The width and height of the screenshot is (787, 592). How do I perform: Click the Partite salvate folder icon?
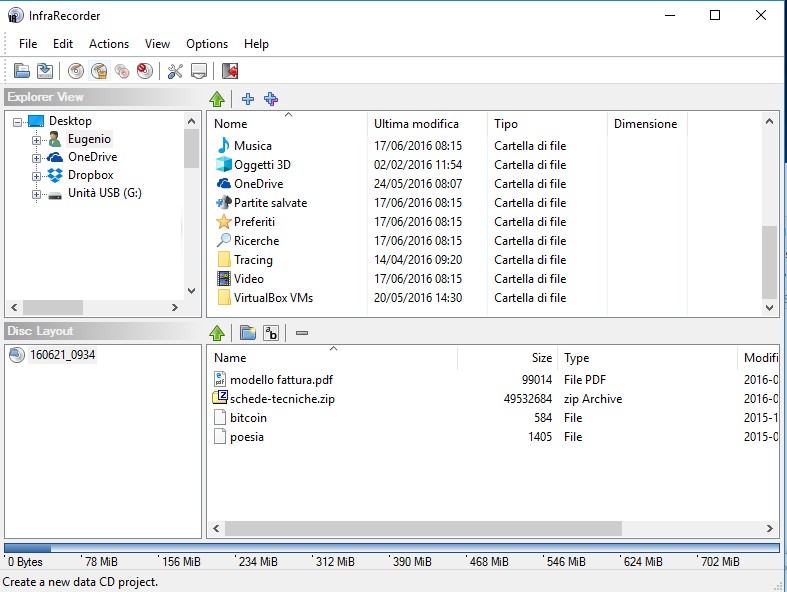(223, 202)
